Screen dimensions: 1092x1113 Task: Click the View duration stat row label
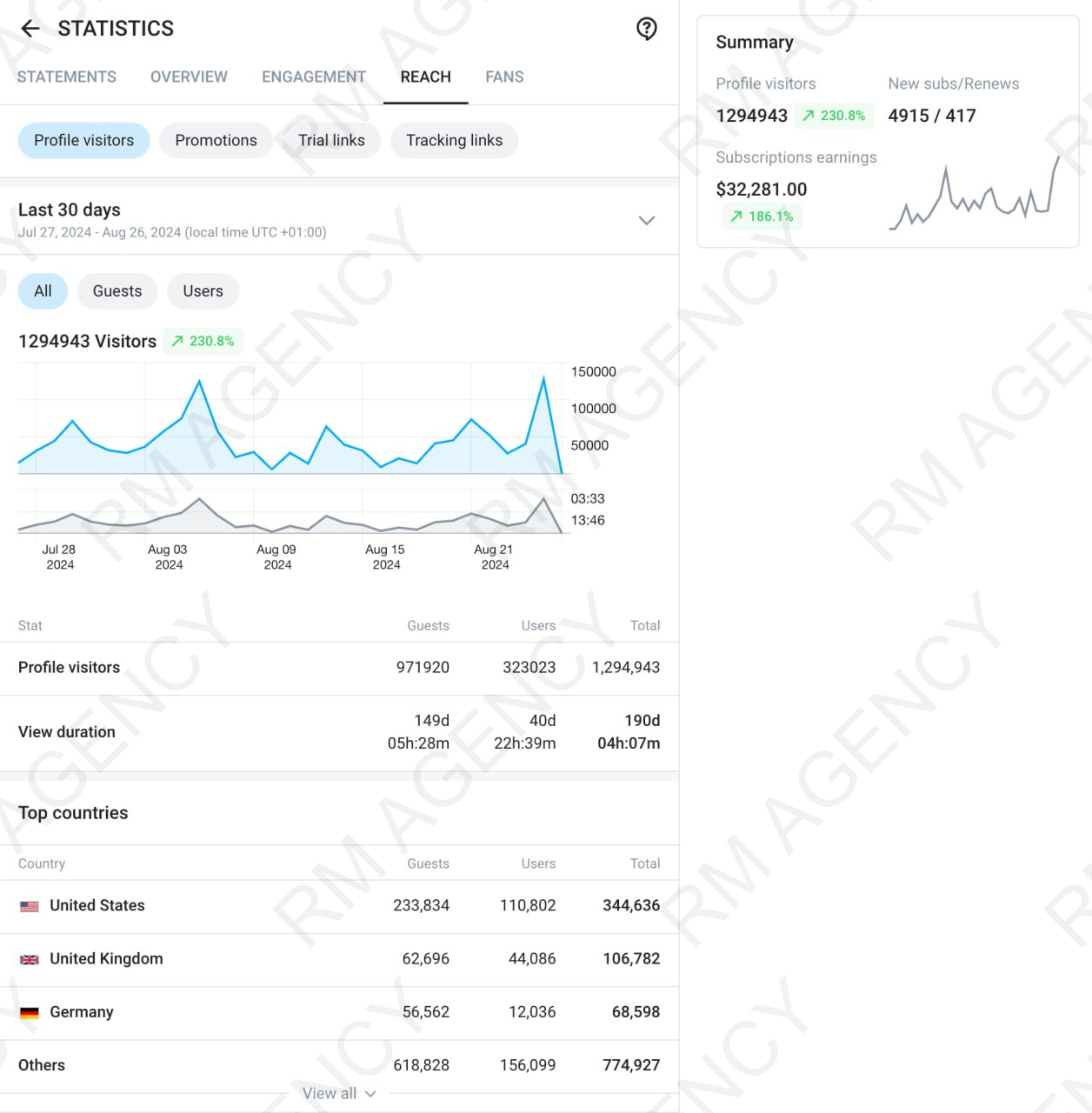pos(67,731)
